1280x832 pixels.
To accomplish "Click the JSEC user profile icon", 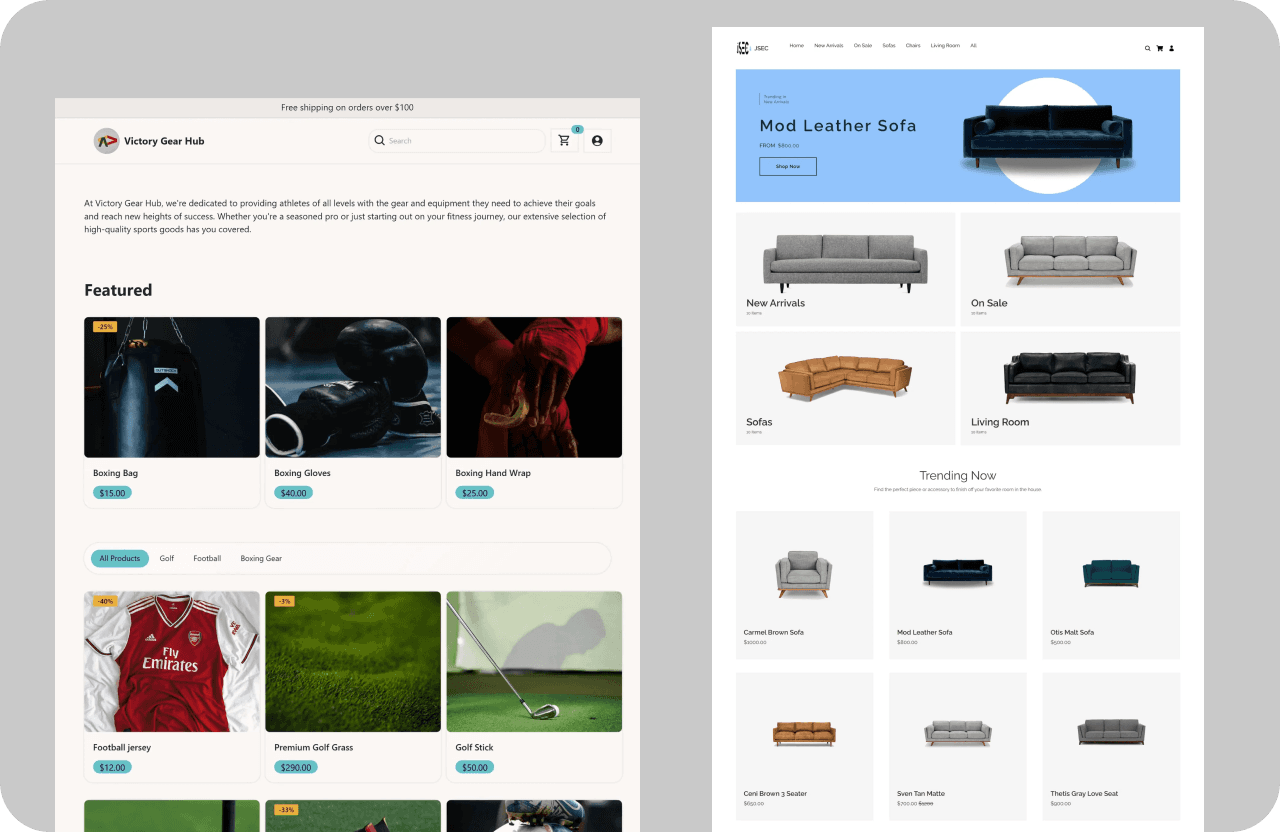I will click(x=1171, y=48).
